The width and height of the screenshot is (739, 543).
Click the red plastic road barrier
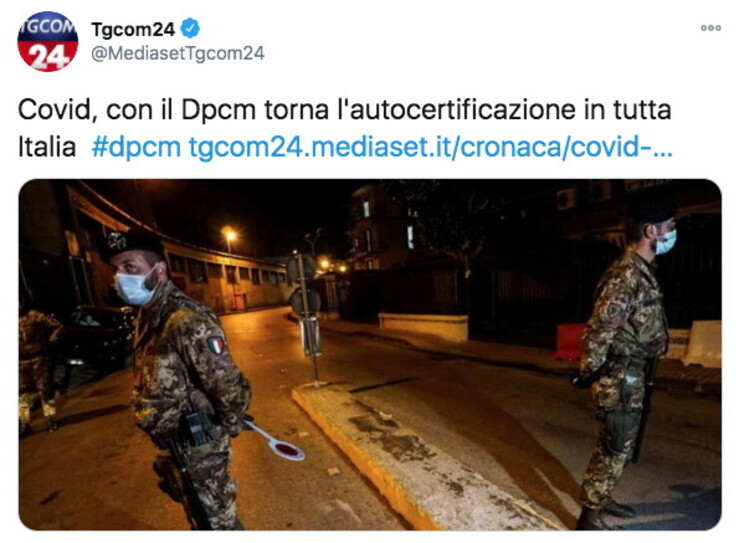coord(570,342)
